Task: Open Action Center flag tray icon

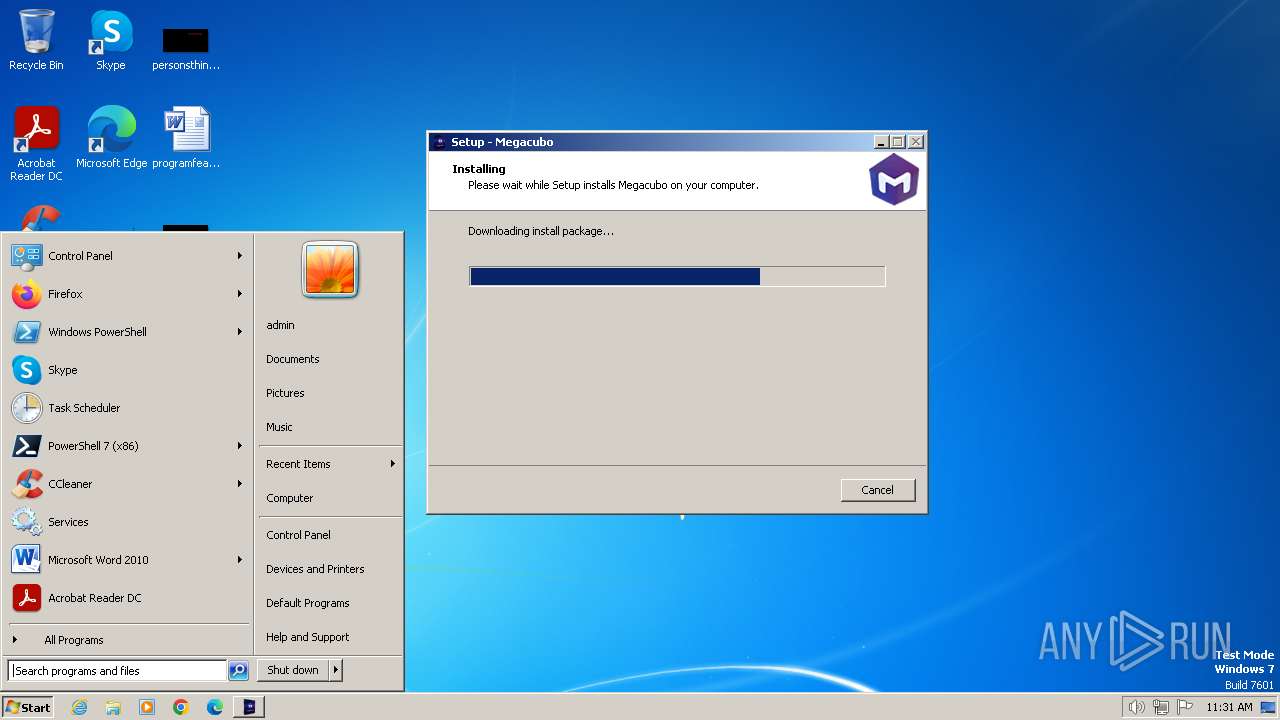Action: pyautogui.click(x=1185, y=707)
